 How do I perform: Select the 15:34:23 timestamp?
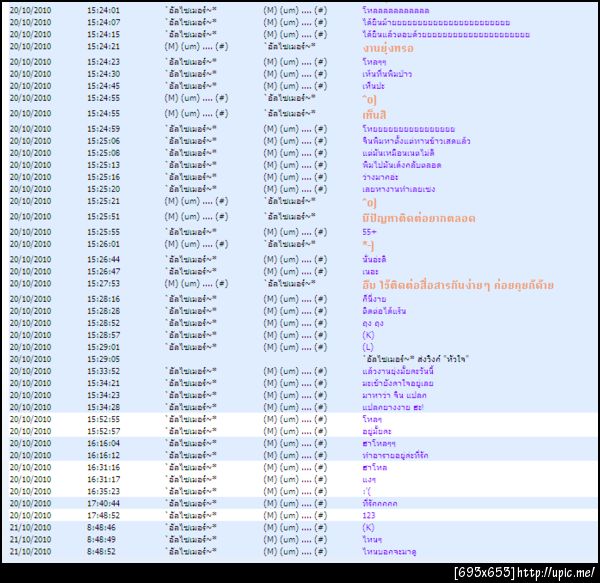pyautogui.click(x=103, y=395)
